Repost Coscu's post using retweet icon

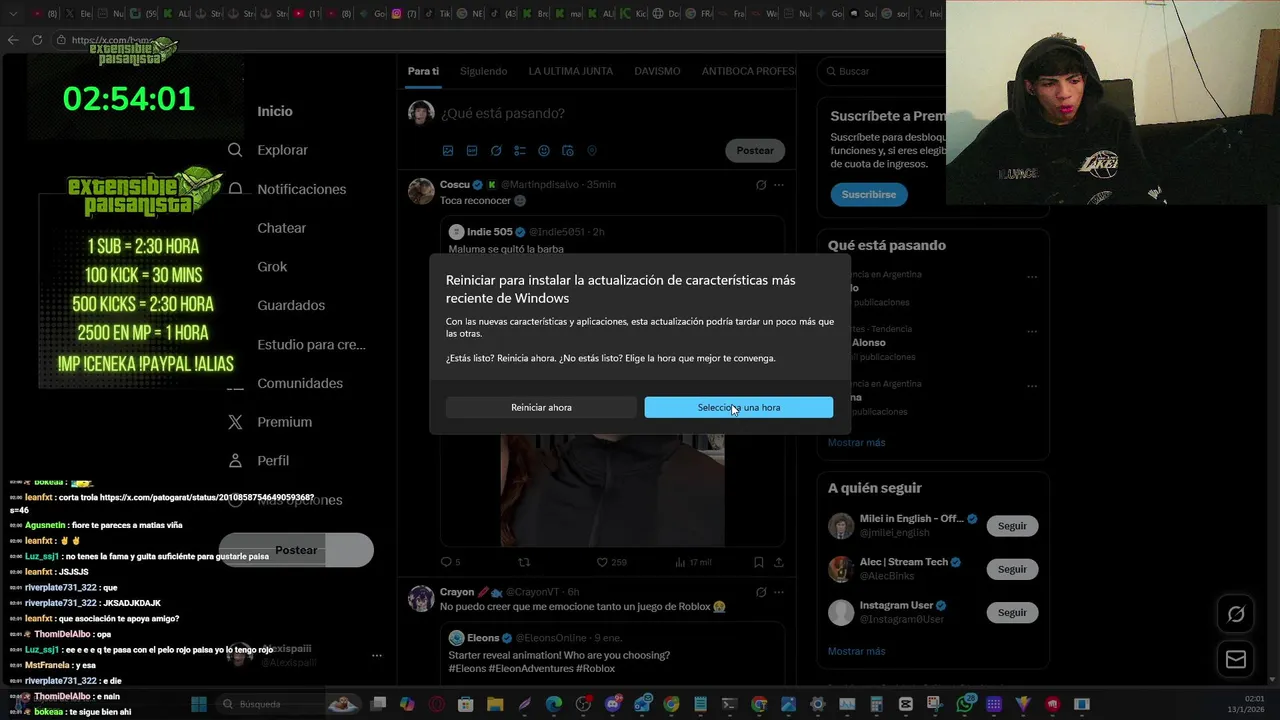click(x=523, y=562)
